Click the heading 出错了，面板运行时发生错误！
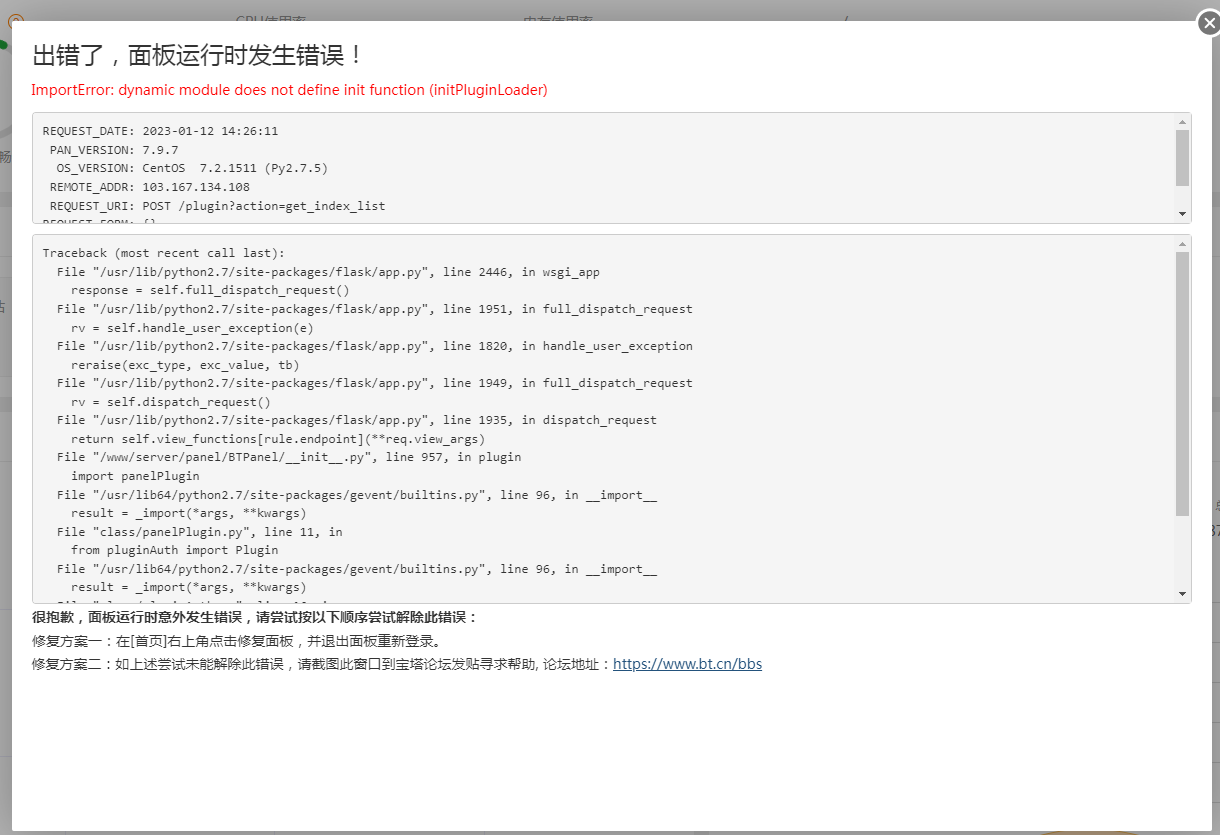 pyautogui.click(x=199, y=54)
